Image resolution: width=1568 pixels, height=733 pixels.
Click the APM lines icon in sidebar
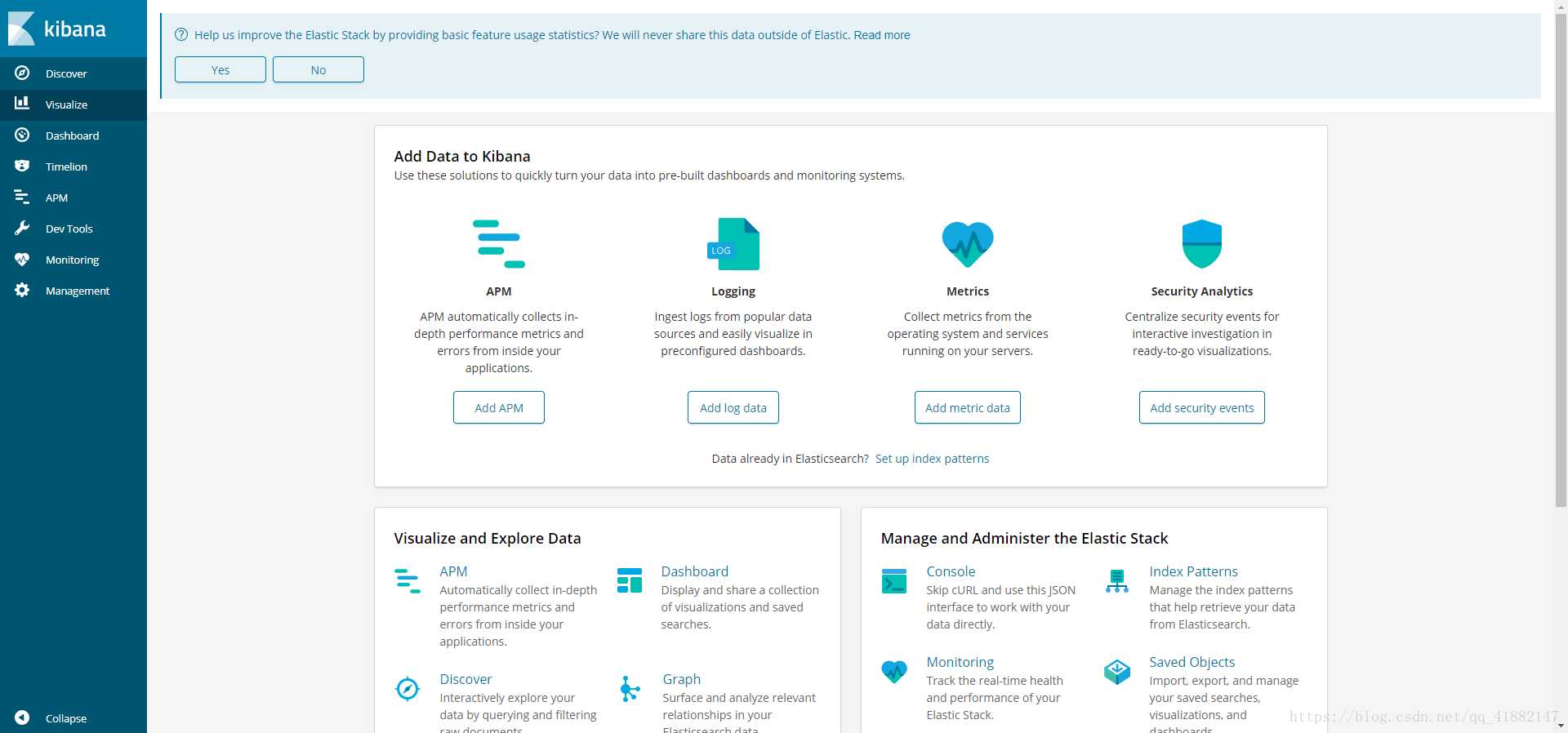[x=22, y=197]
